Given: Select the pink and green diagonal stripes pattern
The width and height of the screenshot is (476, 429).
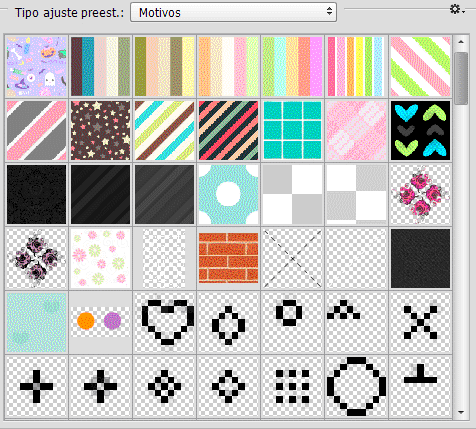Looking at the screenshot, I should pyautogui.click(x=420, y=66).
